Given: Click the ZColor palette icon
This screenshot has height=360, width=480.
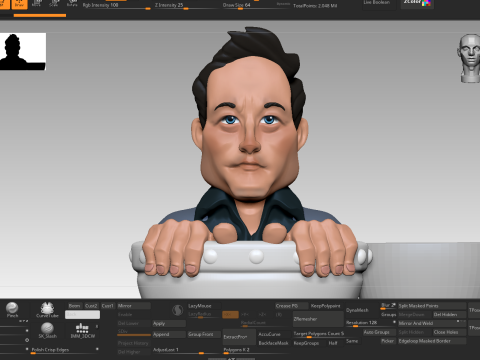Looking at the screenshot, I should click(417, 4).
